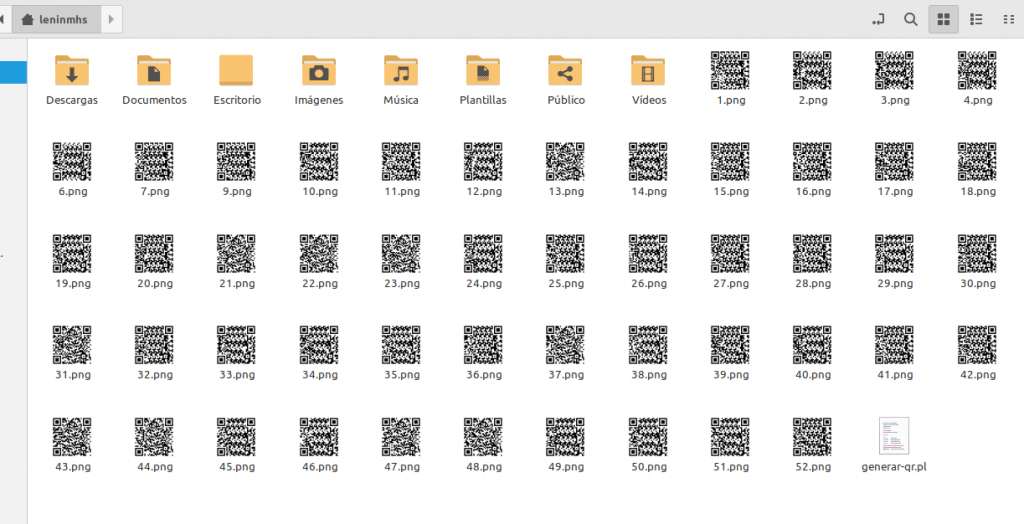Click the path bar right arrow
This screenshot has width=1024, height=524.
point(111,20)
